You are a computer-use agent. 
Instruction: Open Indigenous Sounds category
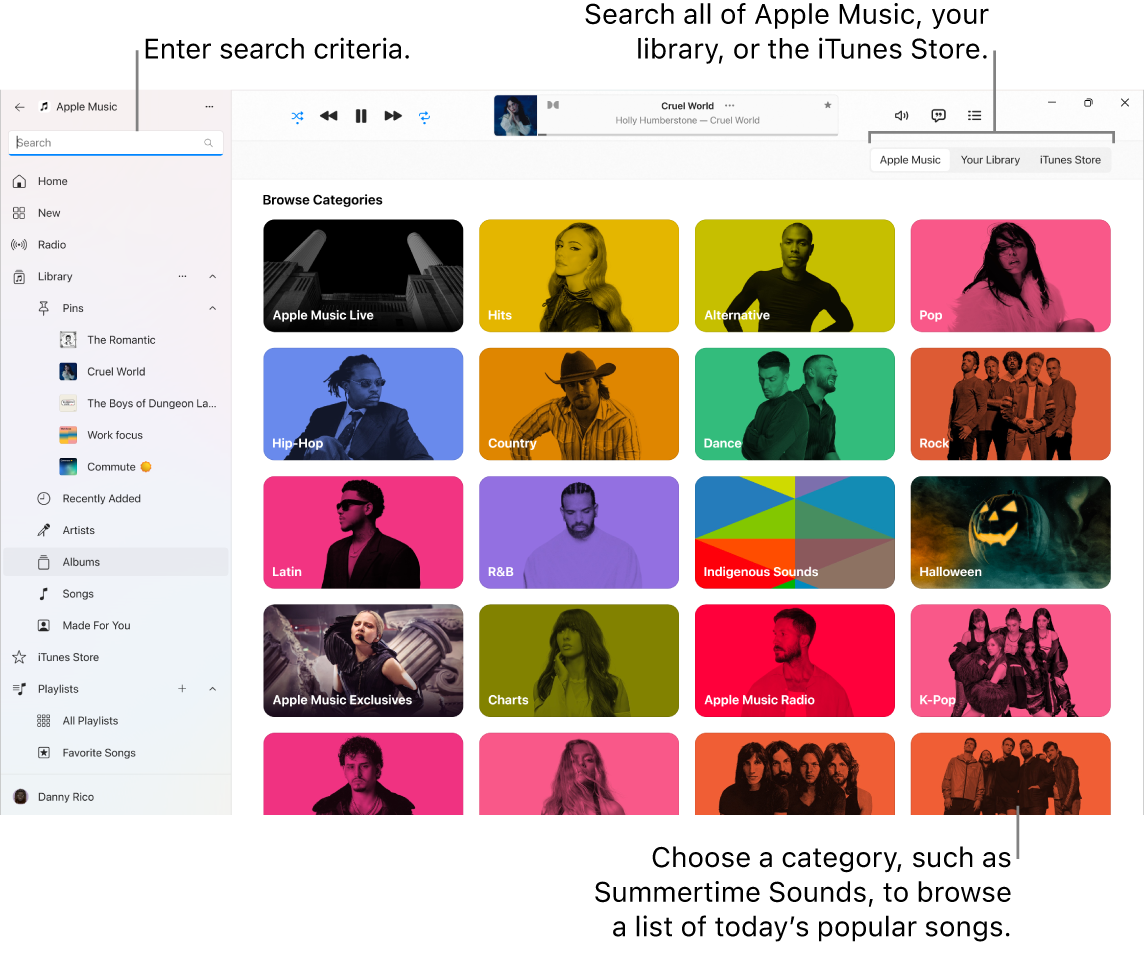coord(795,533)
